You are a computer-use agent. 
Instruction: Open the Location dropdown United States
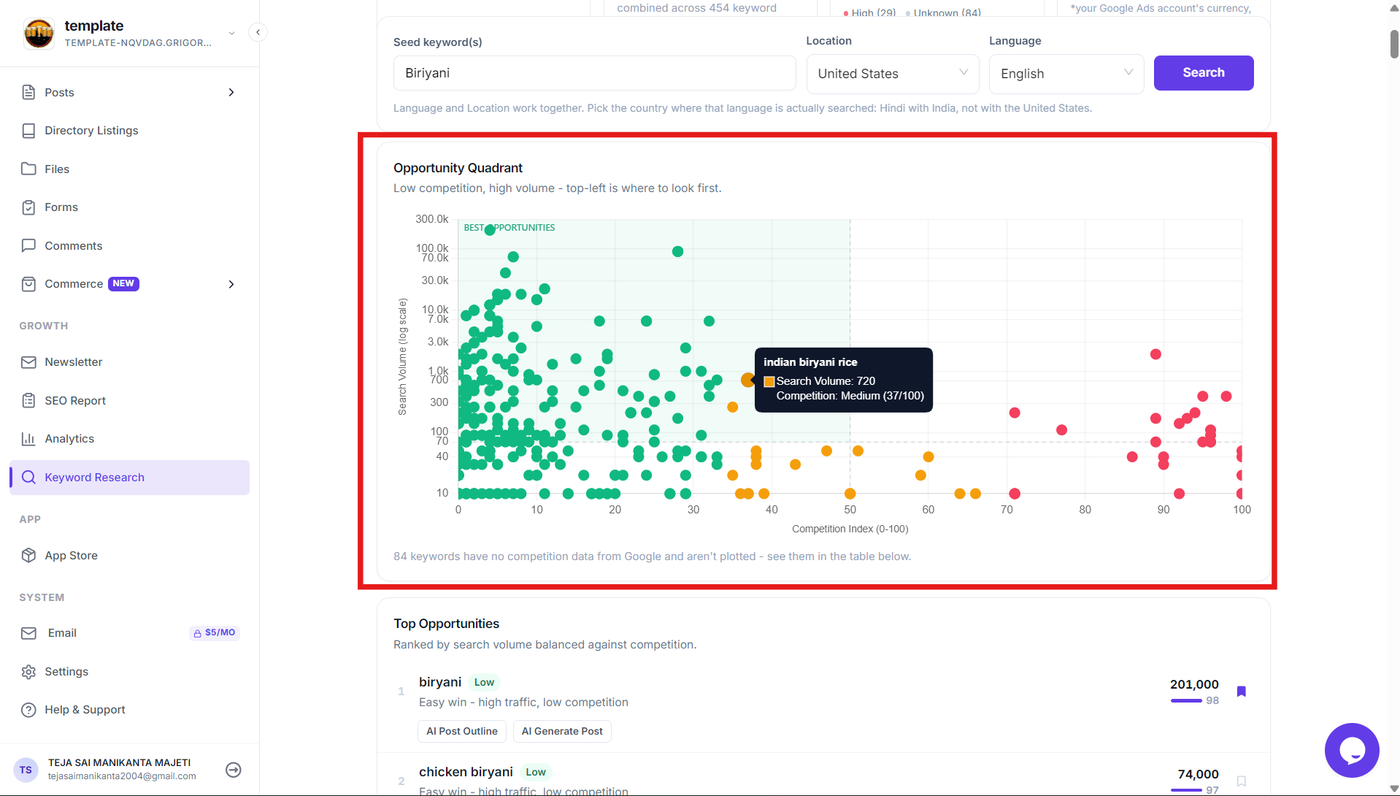(893, 73)
